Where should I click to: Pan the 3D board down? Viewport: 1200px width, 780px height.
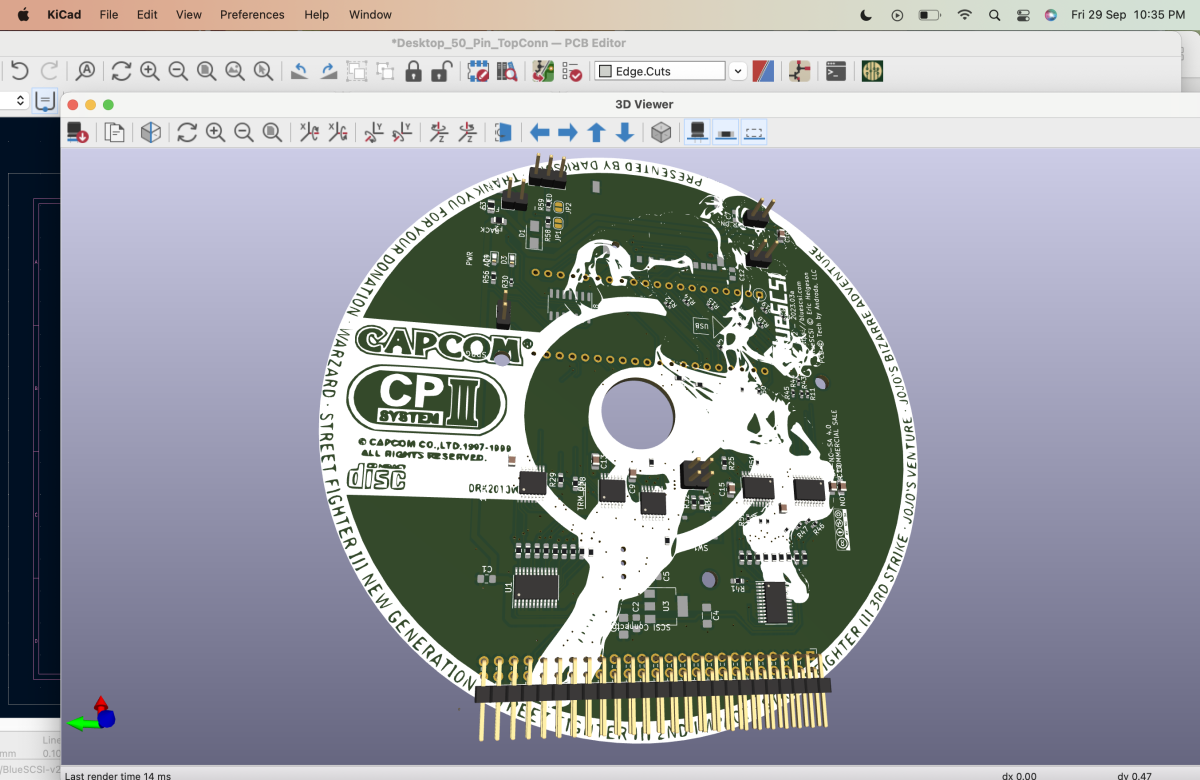(x=625, y=132)
